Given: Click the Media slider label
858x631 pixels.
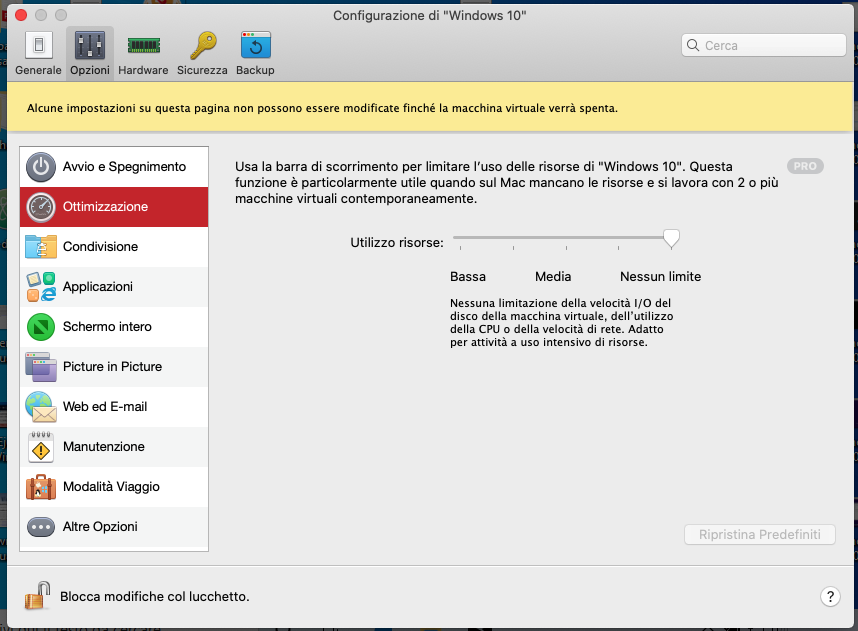Looking at the screenshot, I should (x=553, y=277).
